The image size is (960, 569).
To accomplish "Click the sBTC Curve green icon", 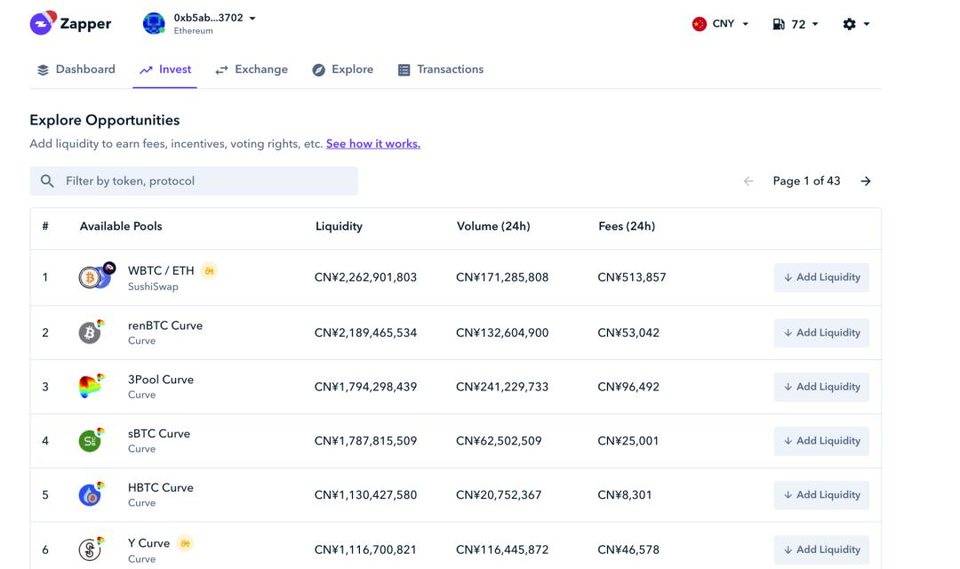I will (x=91, y=441).
